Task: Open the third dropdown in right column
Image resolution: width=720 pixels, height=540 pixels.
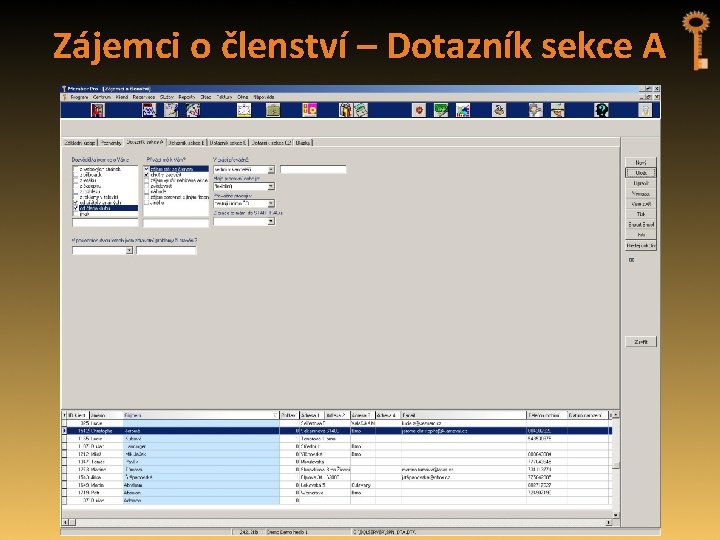Action: coord(271,203)
